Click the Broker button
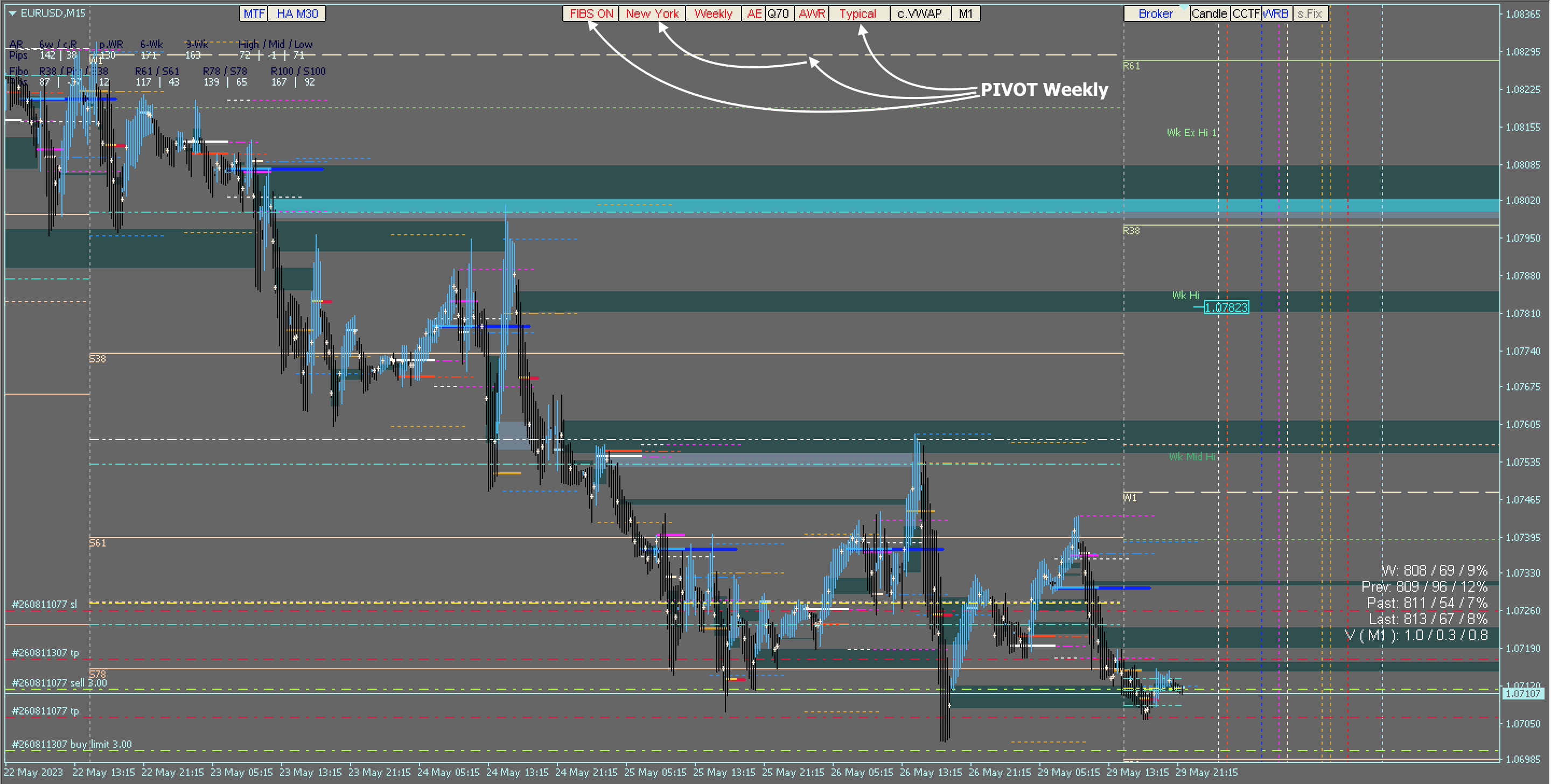The image size is (1551, 784). pyautogui.click(x=1155, y=13)
